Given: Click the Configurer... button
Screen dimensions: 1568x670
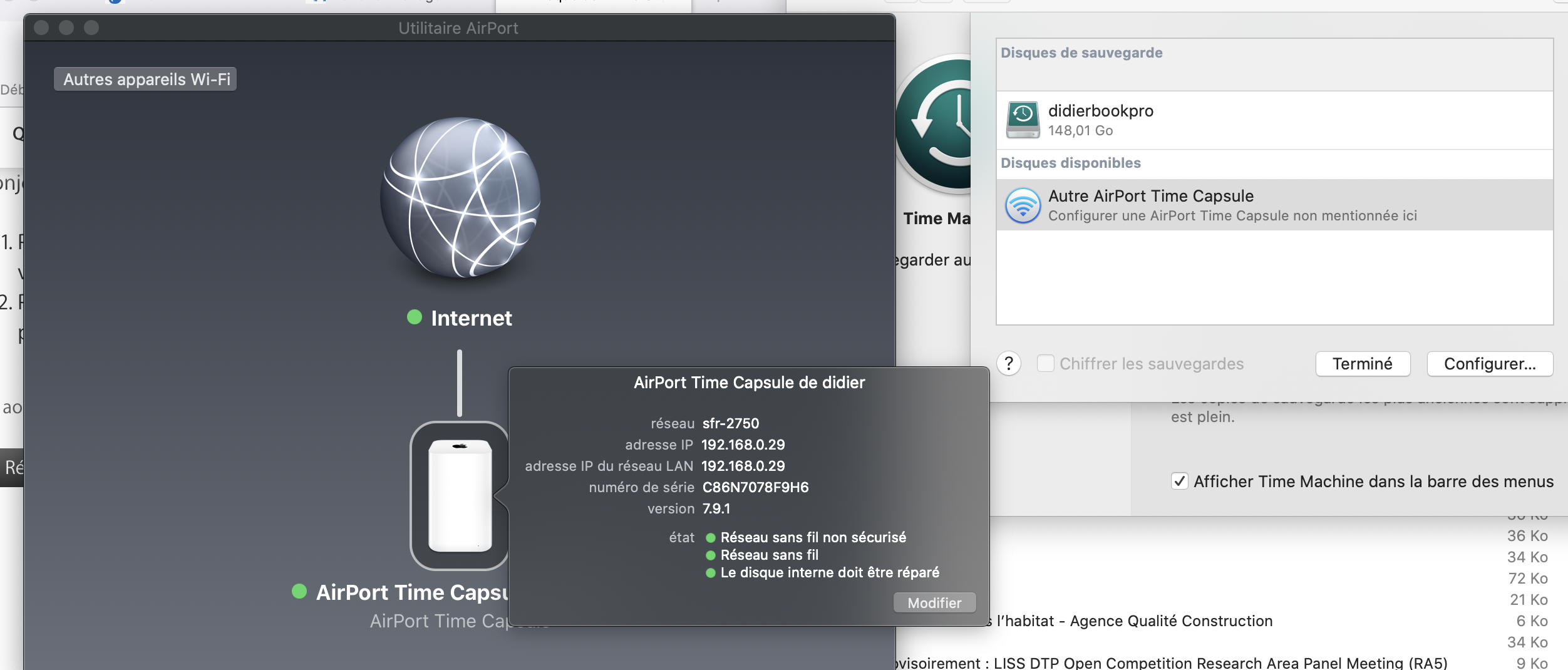Looking at the screenshot, I should [x=1490, y=364].
